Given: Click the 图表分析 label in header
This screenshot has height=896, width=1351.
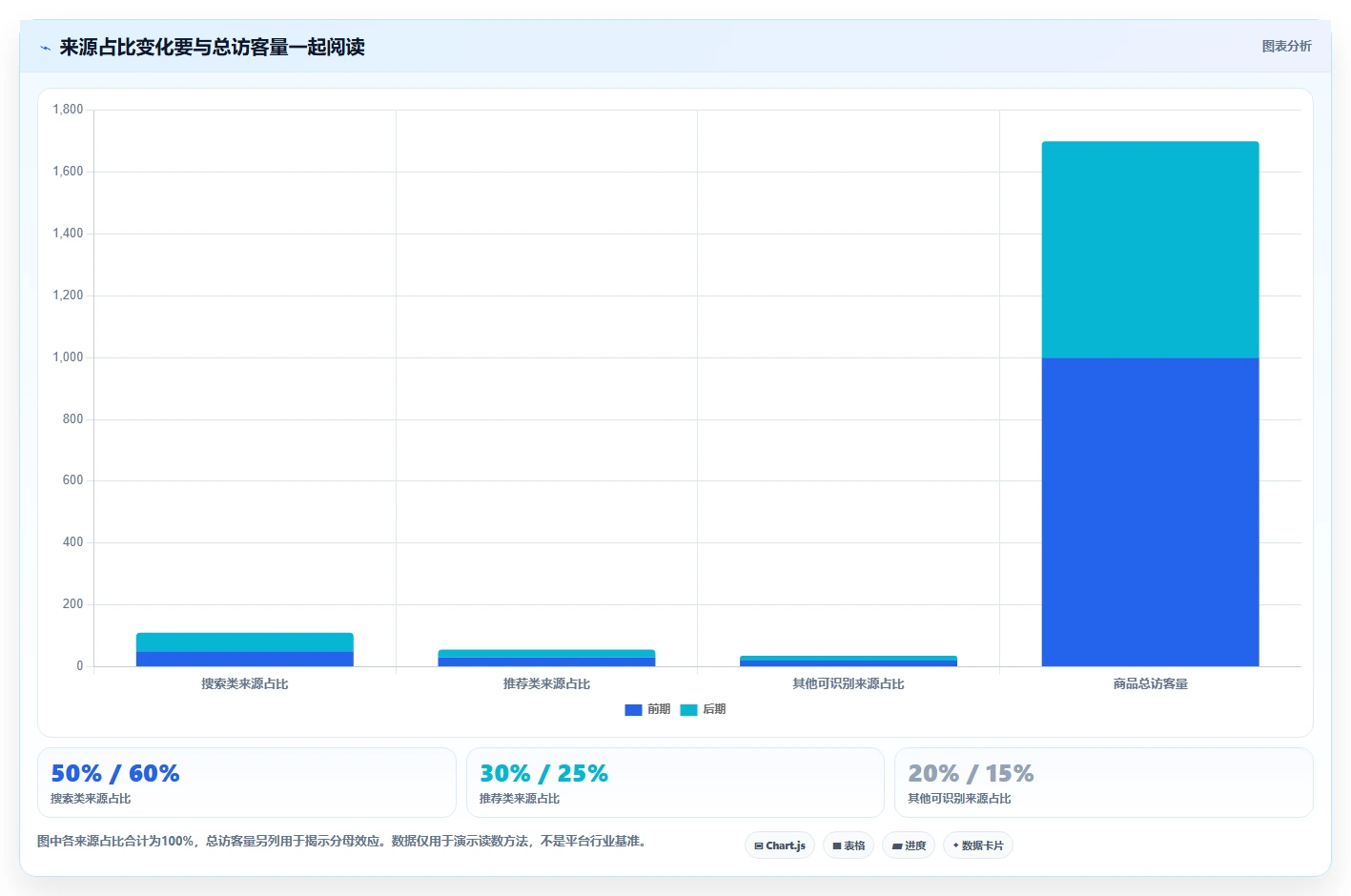Looking at the screenshot, I should pos(1286,46).
